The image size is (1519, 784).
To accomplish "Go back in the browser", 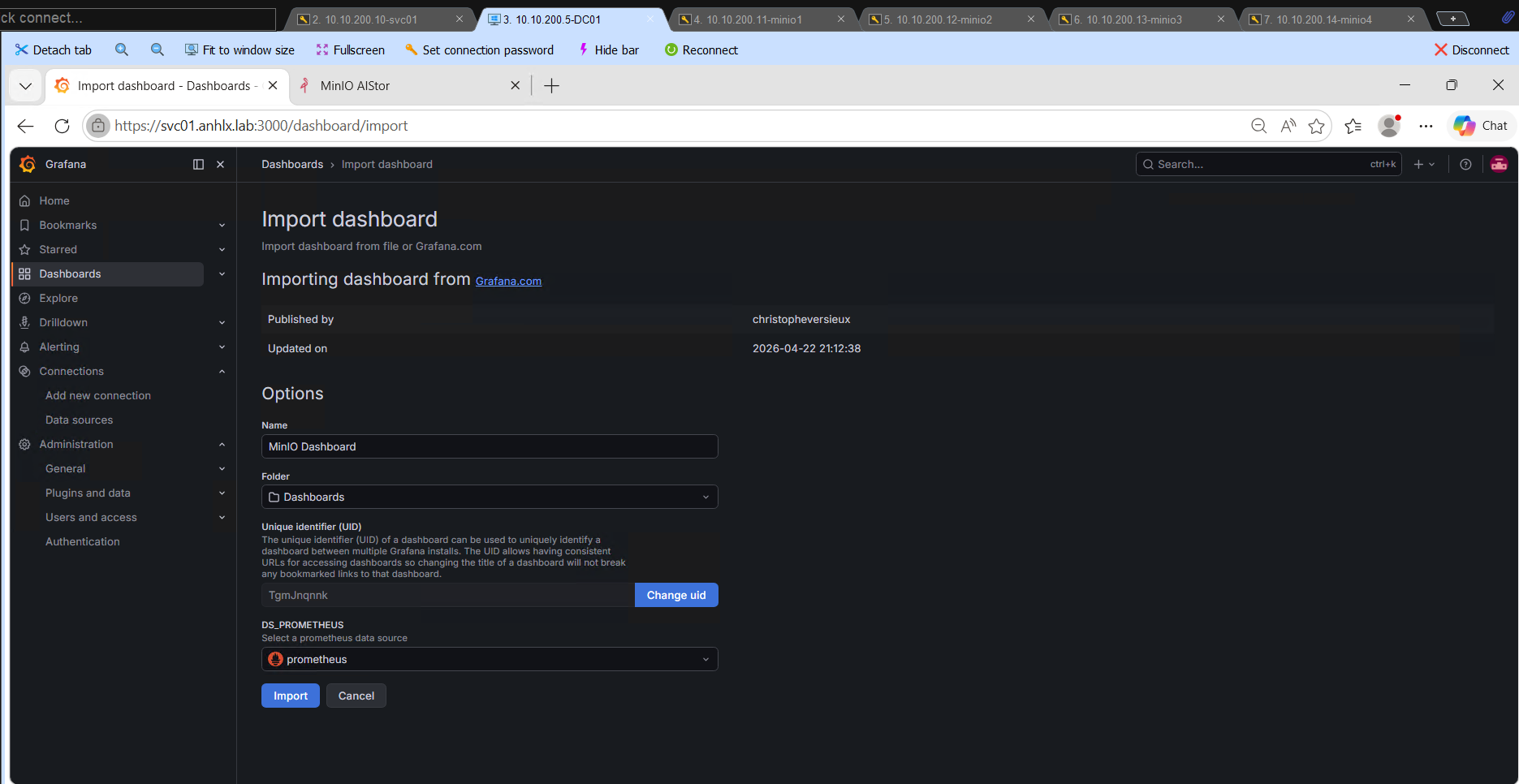I will 26,126.
